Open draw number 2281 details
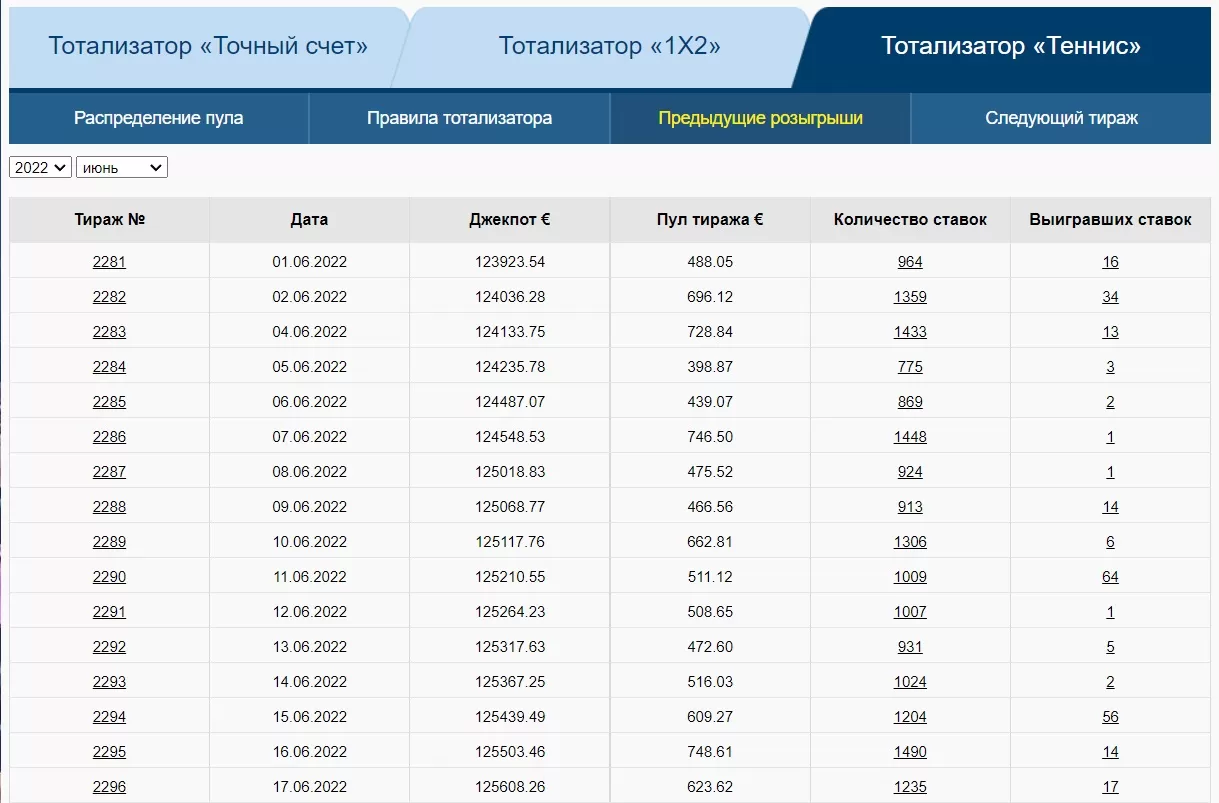 [x=109, y=261]
